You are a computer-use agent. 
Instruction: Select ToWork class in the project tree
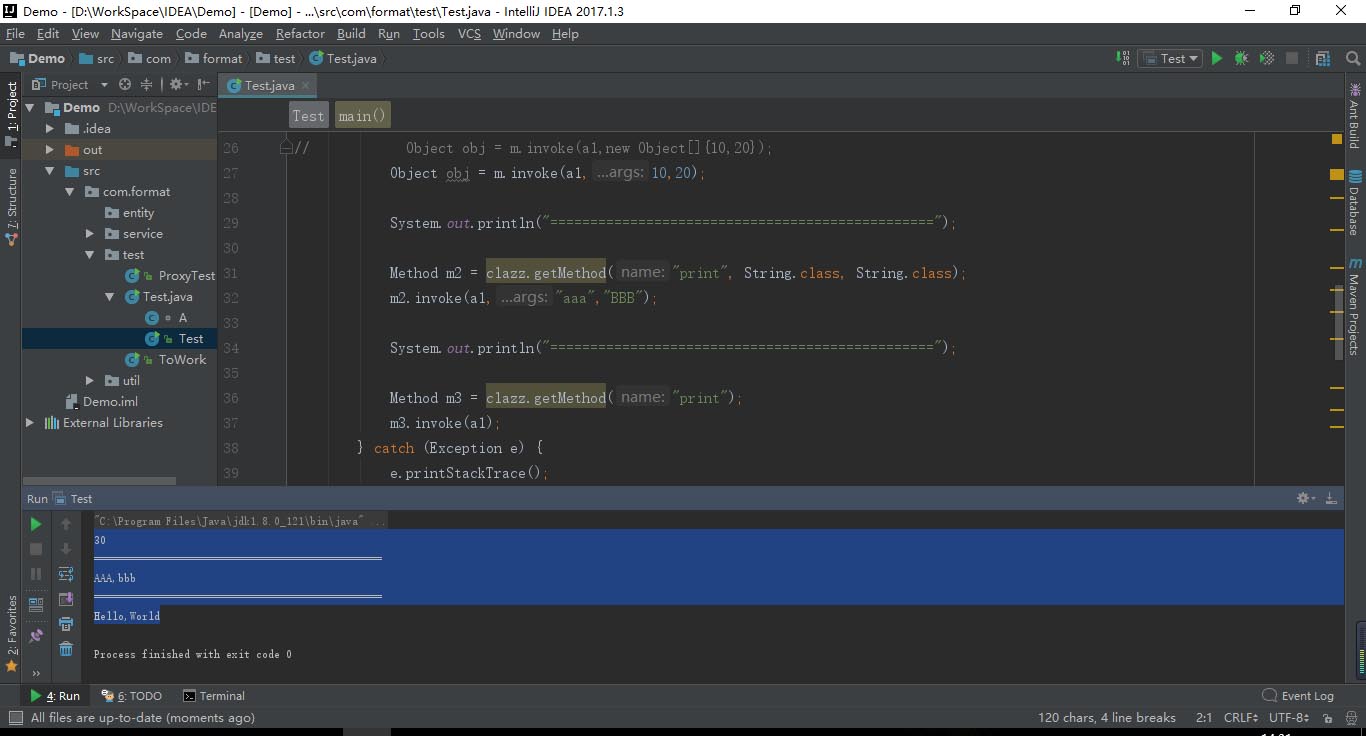[x=181, y=360]
